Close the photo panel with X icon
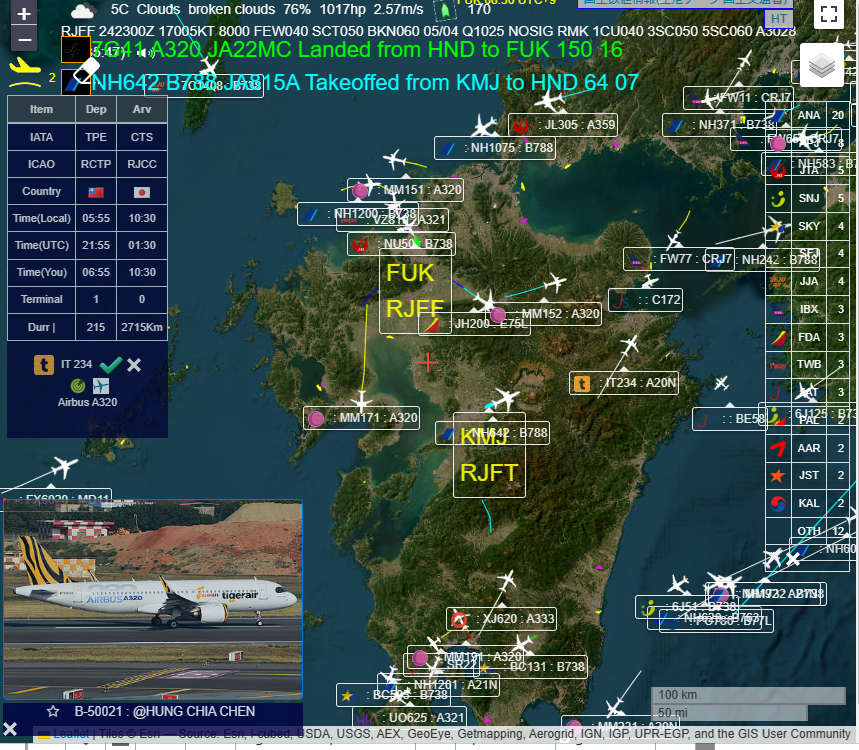This screenshot has width=859, height=750. pos(10,729)
